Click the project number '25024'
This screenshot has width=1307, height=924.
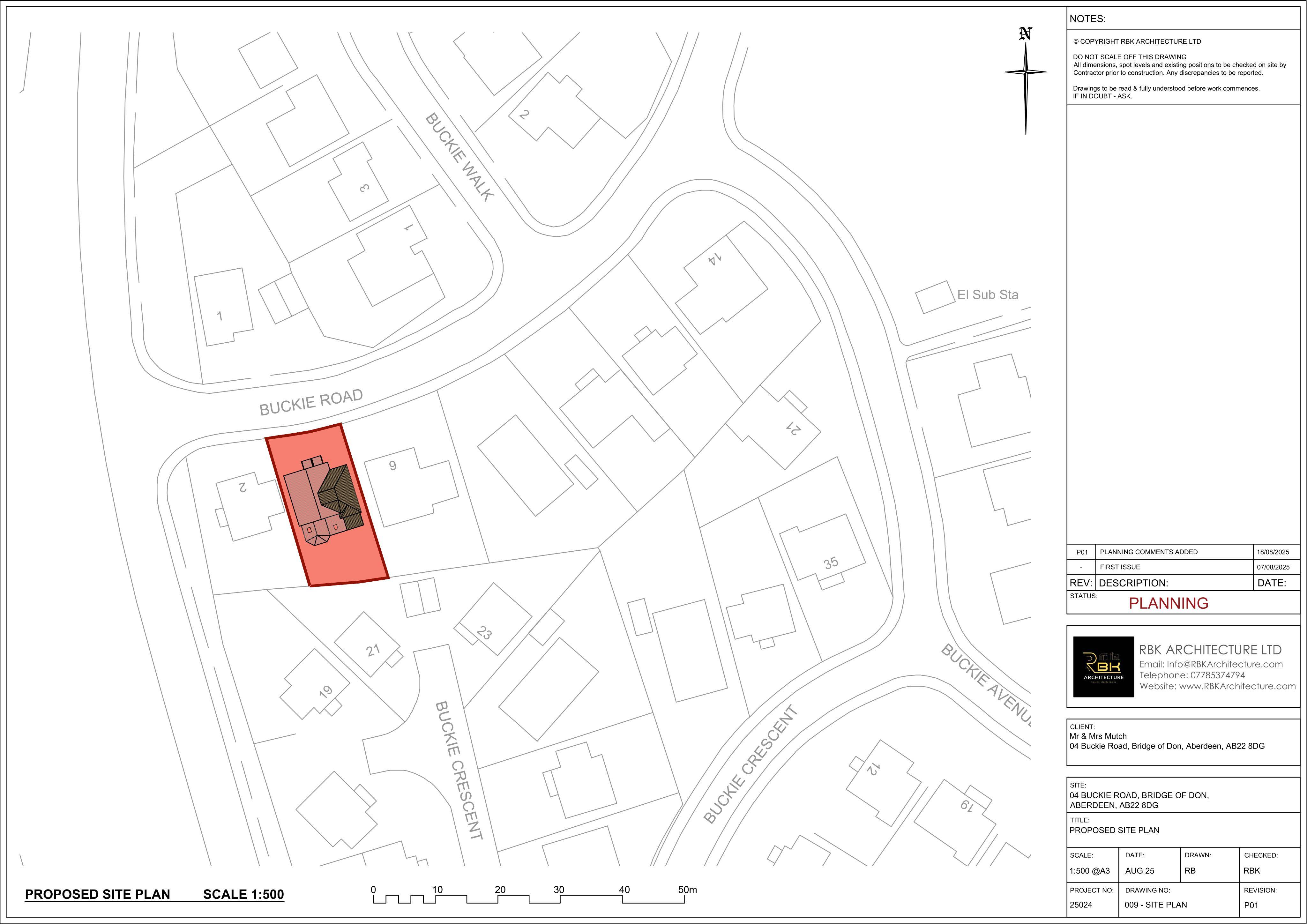tap(1081, 905)
